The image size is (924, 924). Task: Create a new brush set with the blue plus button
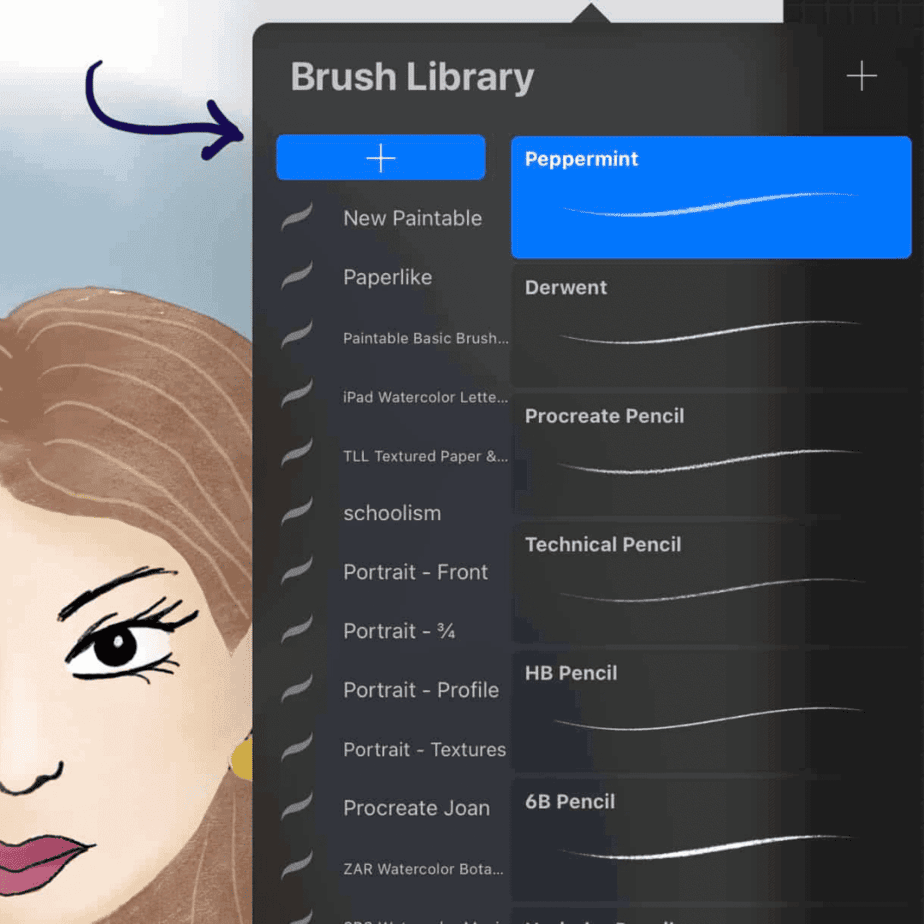click(x=381, y=158)
